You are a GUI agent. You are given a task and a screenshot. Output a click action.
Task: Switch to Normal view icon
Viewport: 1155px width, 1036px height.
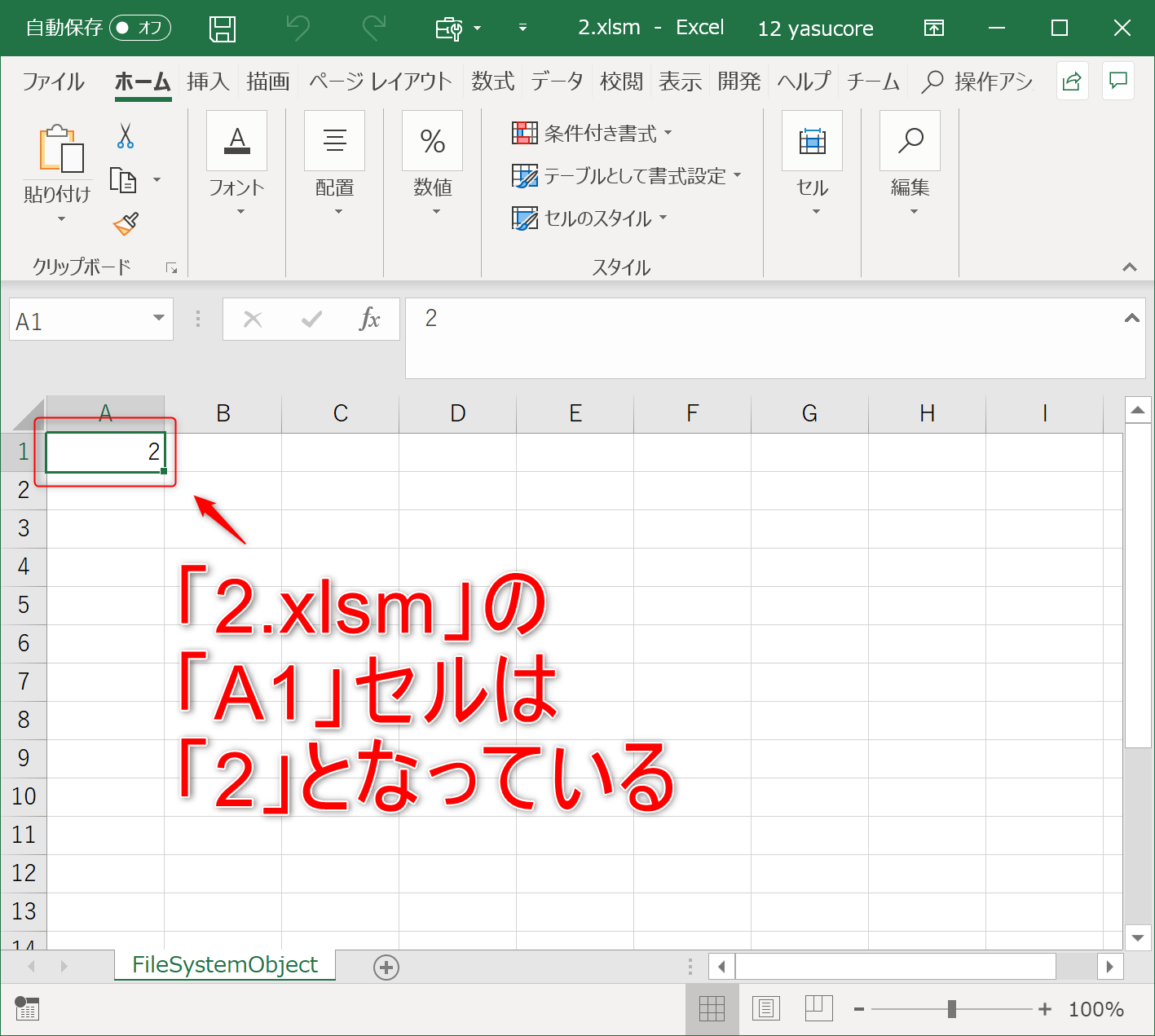pos(712,1009)
